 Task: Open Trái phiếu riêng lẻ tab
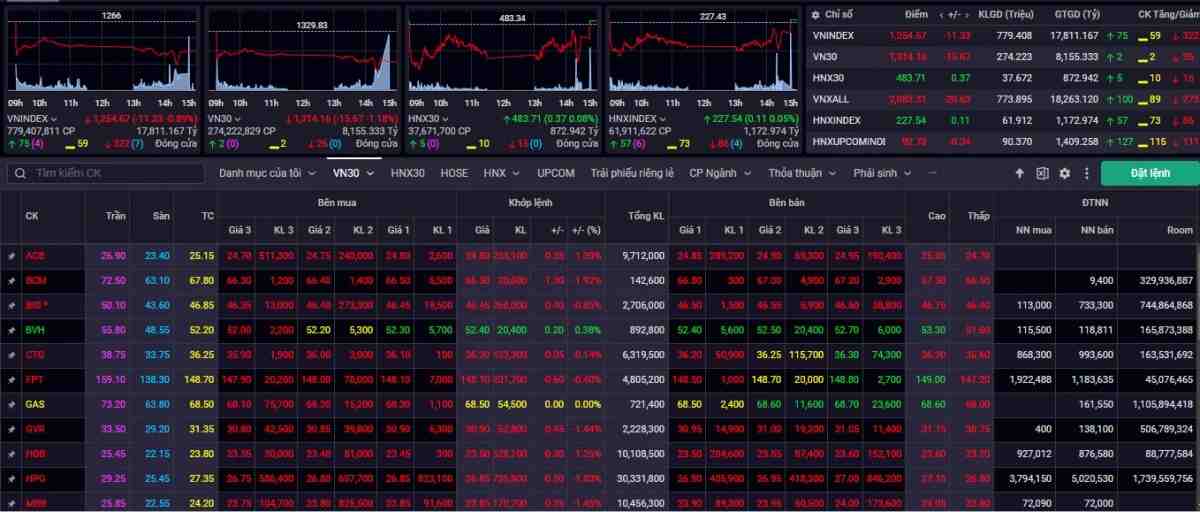(x=632, y=173)
